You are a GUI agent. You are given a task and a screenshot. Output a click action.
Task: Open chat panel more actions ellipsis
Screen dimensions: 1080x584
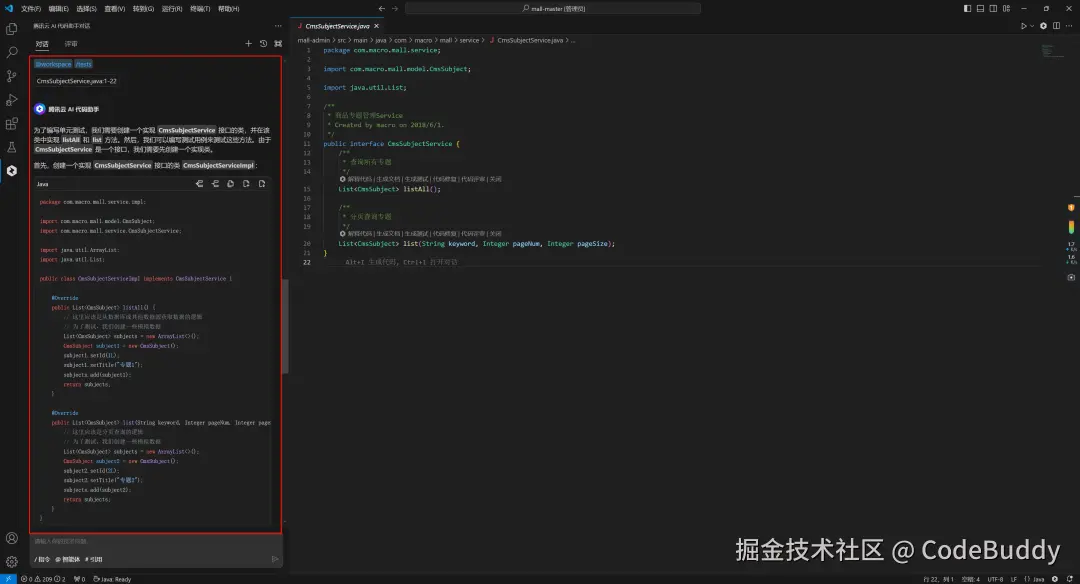(x=278, y=25)
